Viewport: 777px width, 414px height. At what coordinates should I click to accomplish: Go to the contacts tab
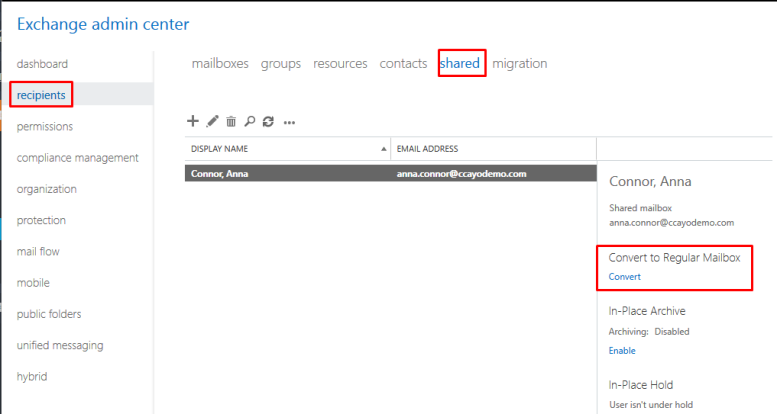point(403,63)
